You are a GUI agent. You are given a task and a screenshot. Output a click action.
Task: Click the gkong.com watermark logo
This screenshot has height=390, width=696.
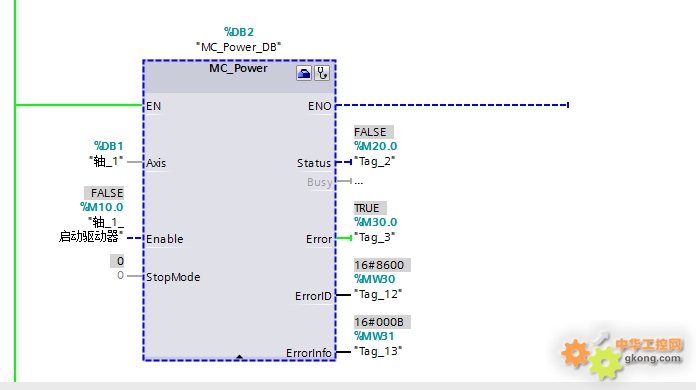621,354
